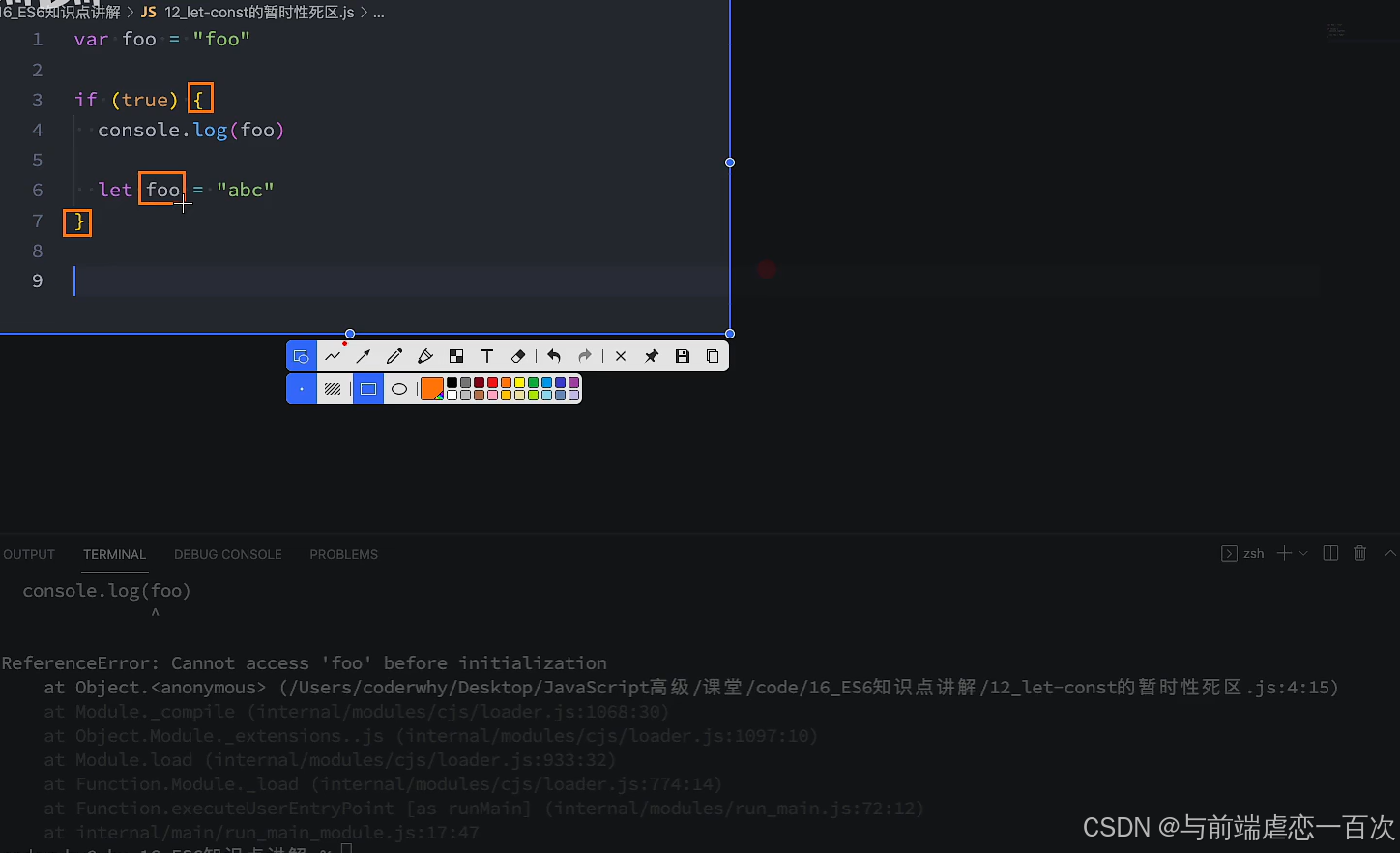The height and width of the screenshot is (853, 1400).
Task: Undo the last annotation
Action: point(554,356)
